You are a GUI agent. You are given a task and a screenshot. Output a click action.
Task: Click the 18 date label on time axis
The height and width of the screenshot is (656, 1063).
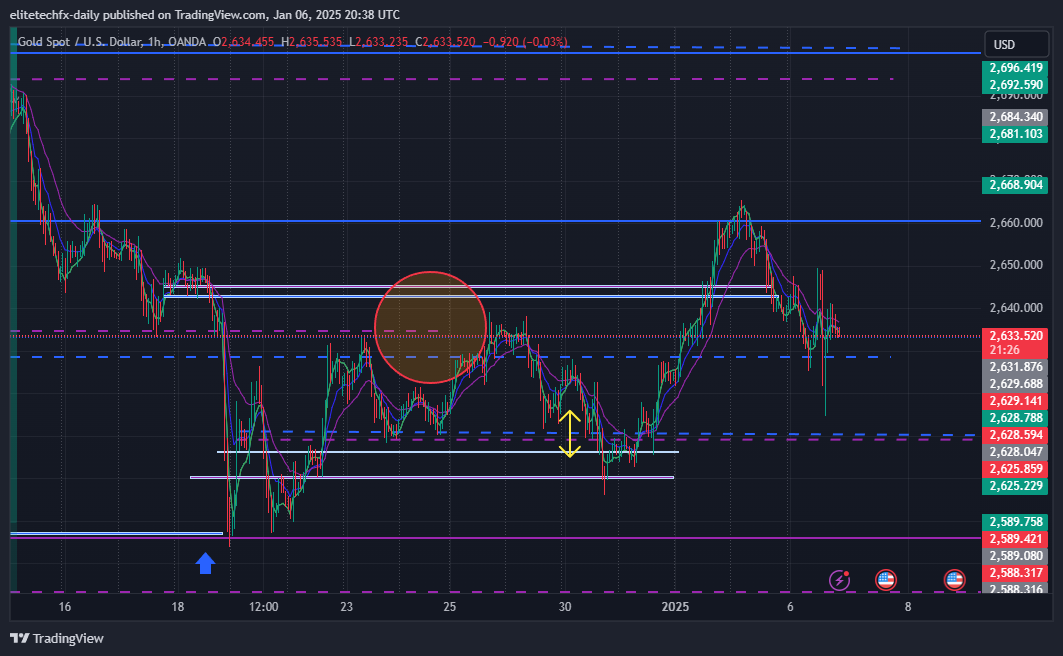177,607
